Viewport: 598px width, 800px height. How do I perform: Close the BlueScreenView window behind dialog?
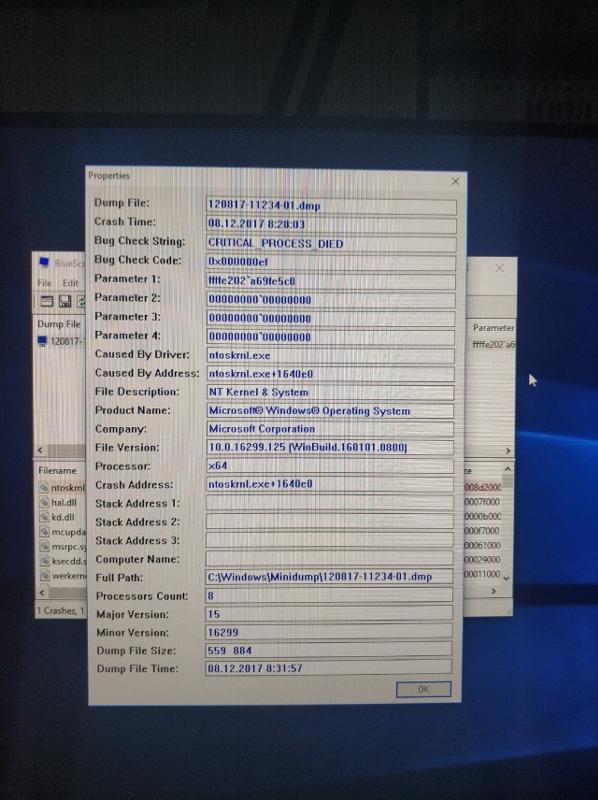500,268
